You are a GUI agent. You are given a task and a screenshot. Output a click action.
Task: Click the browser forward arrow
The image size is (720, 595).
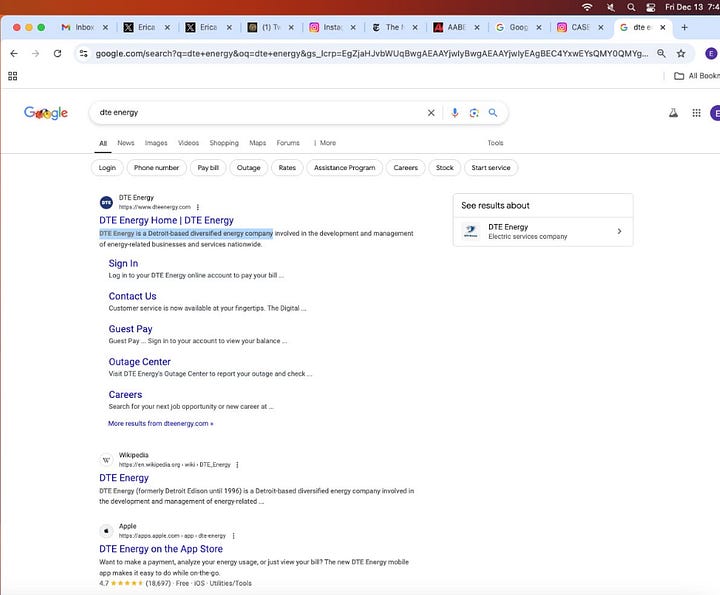(36, 54)
